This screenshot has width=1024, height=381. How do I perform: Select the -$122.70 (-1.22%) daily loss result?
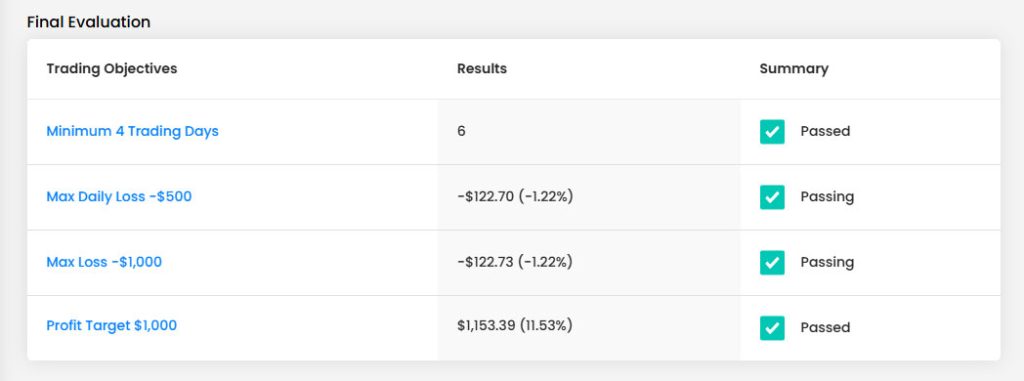point(515,197)
